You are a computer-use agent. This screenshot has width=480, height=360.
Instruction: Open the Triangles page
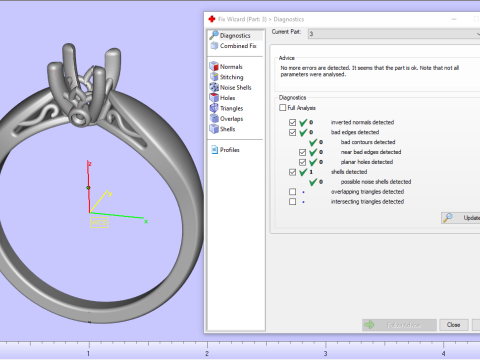click(x=231, y=108)
